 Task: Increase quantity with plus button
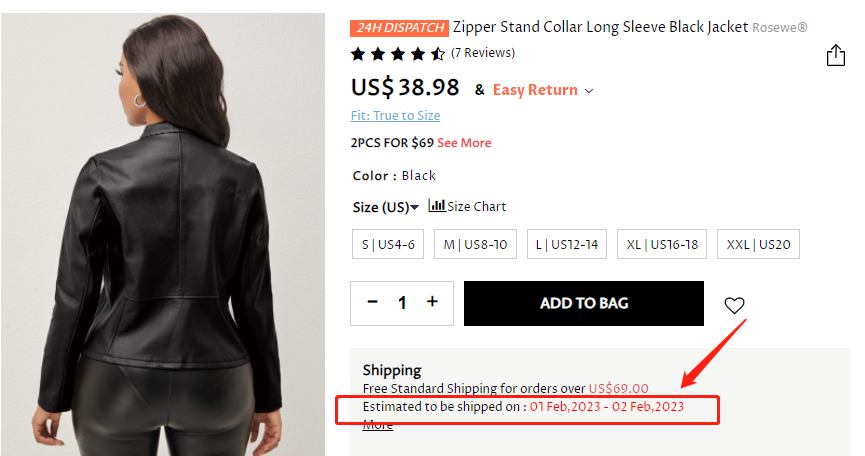(432, 302)
